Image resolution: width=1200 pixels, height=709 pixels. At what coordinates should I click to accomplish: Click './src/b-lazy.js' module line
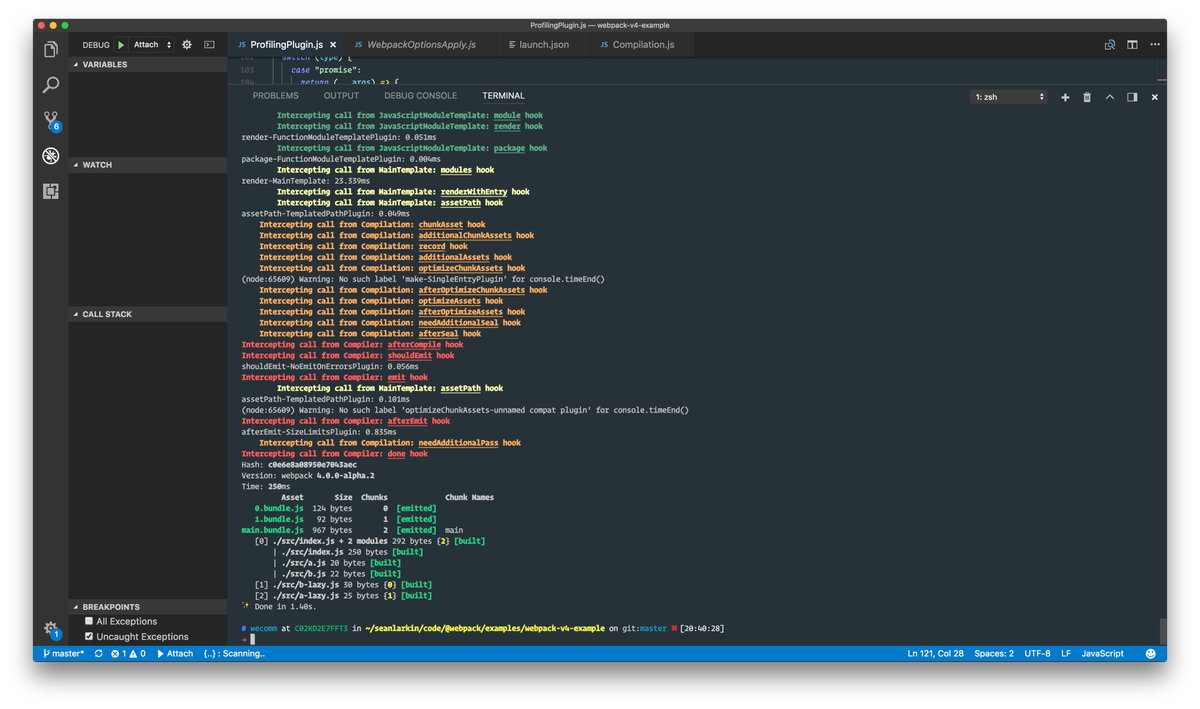pyautogui.click(x=343, y=584)
